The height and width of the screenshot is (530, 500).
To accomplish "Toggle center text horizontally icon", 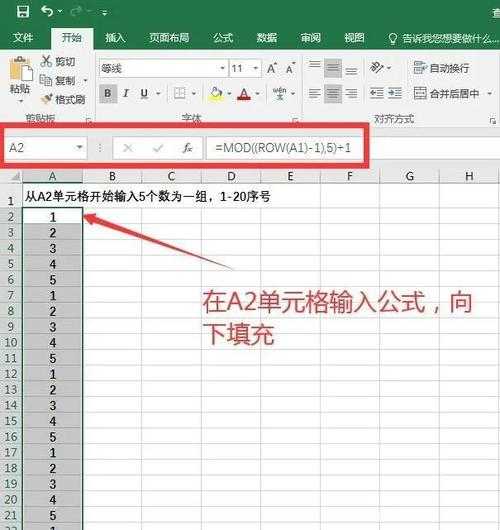I will click(x=333, y=93).
